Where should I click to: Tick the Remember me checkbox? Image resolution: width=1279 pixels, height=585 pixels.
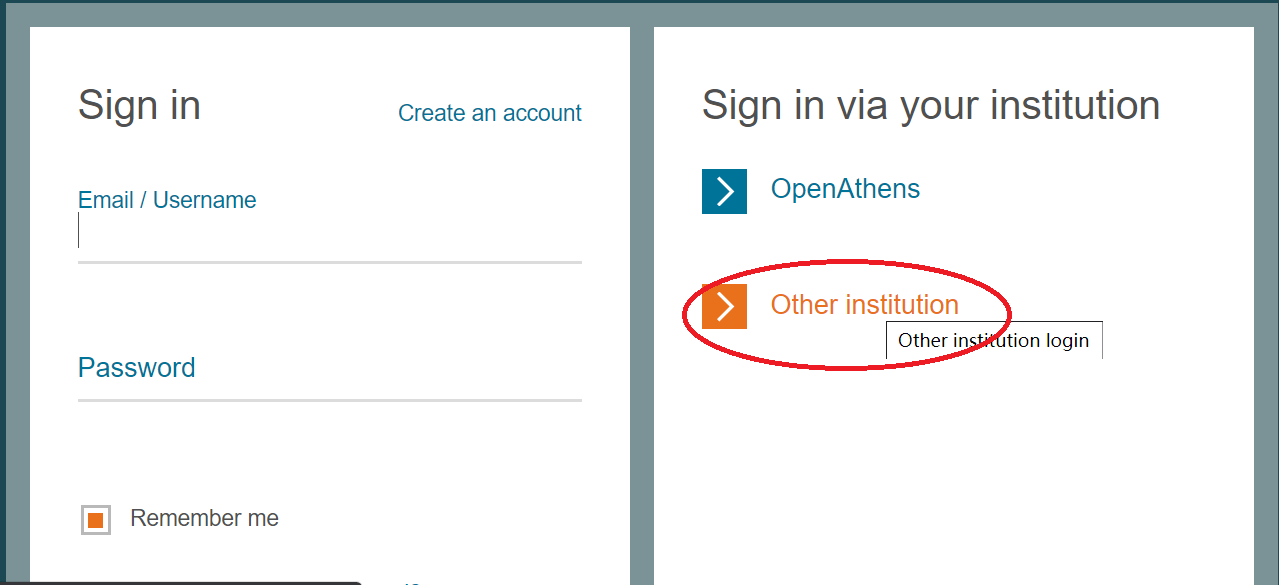pos(96,520)
